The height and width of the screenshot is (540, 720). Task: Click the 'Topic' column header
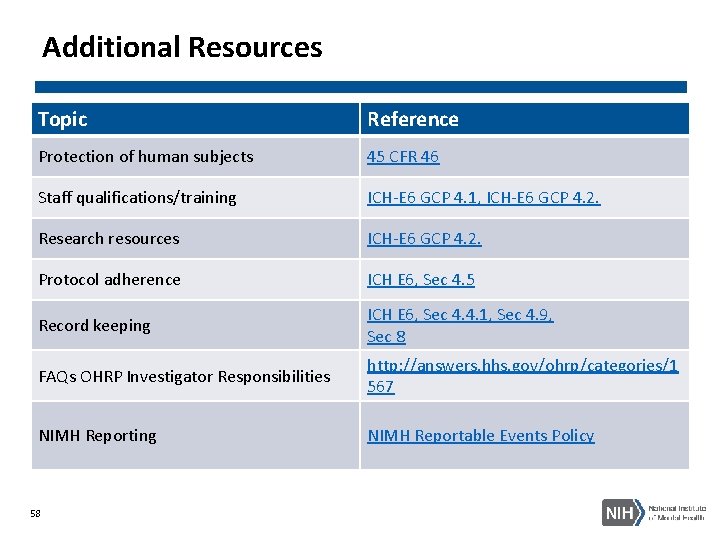click(196, 119)
